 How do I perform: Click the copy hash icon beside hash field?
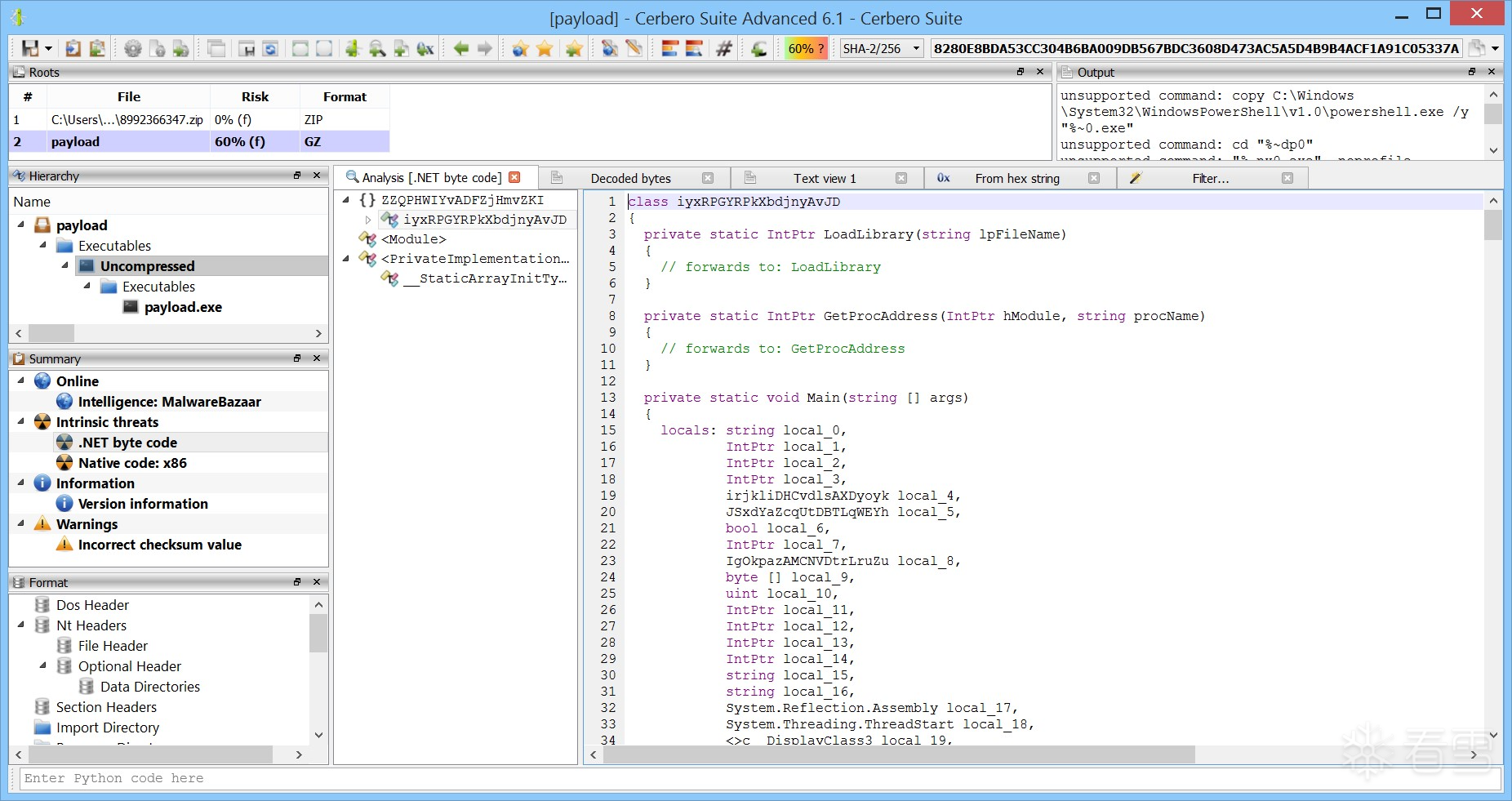(x=1476, y=48)
